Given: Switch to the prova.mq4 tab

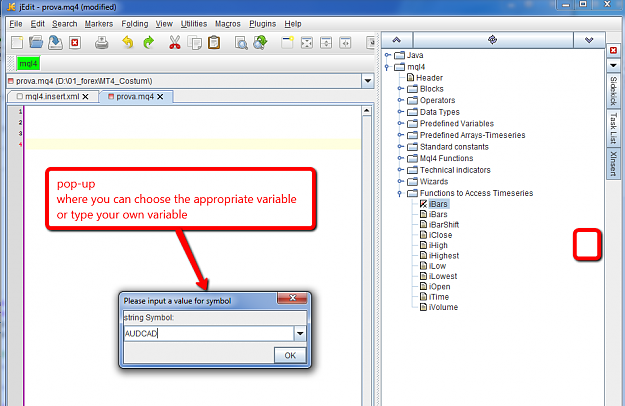Looking at the screenshot, I should [x=135, y=96].
